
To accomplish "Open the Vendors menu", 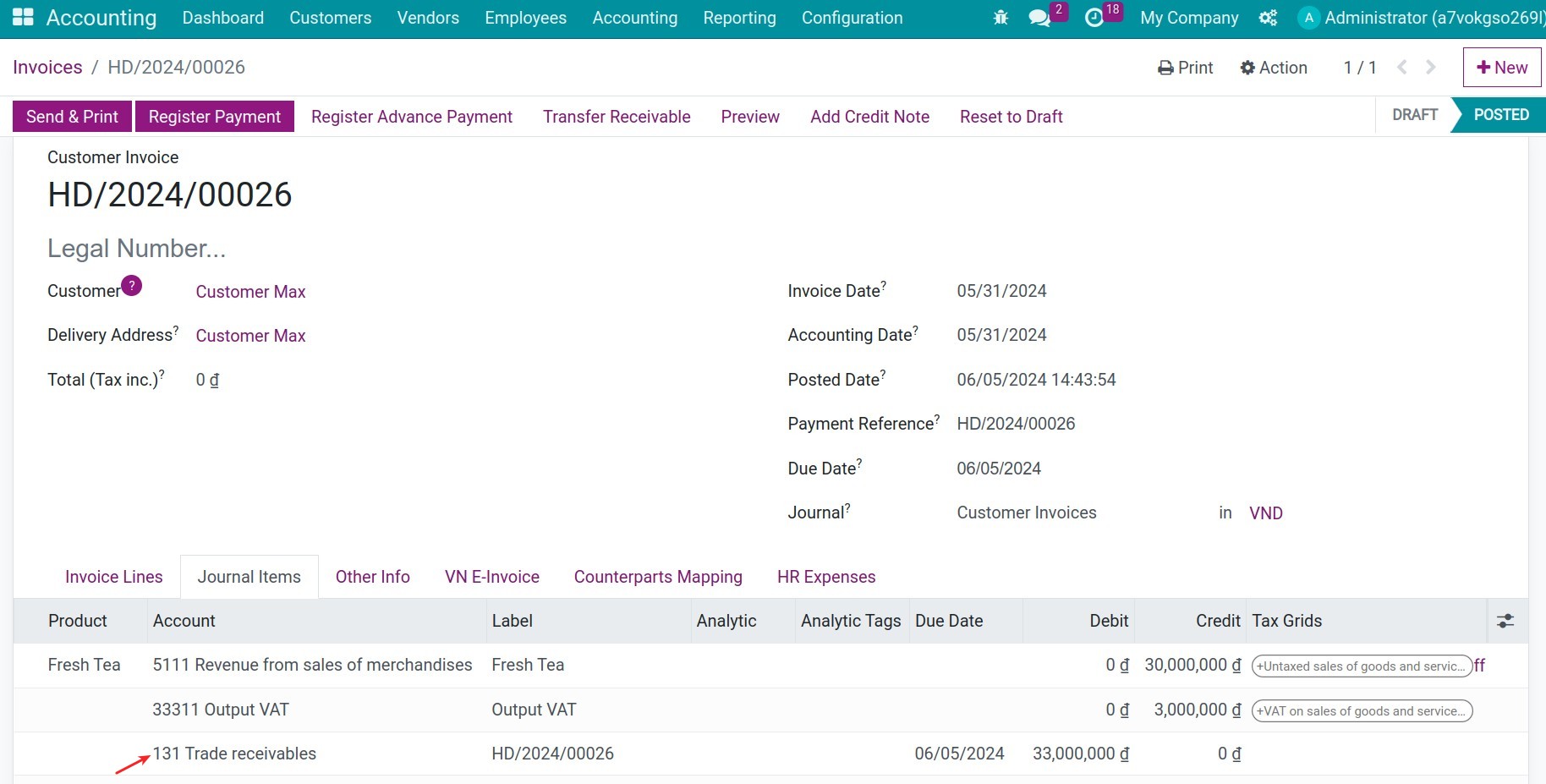I will click(x=428, y=18).
